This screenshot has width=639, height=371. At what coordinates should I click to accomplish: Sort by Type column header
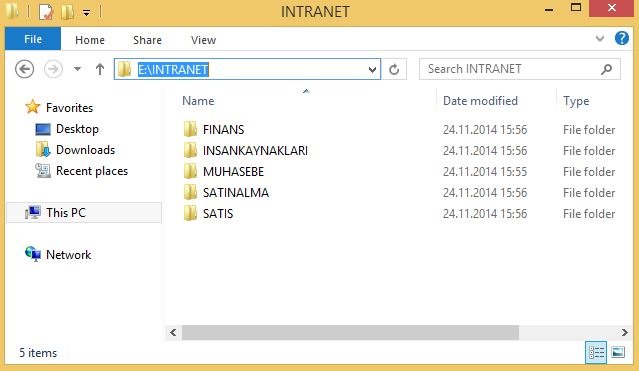pos(576,101)
